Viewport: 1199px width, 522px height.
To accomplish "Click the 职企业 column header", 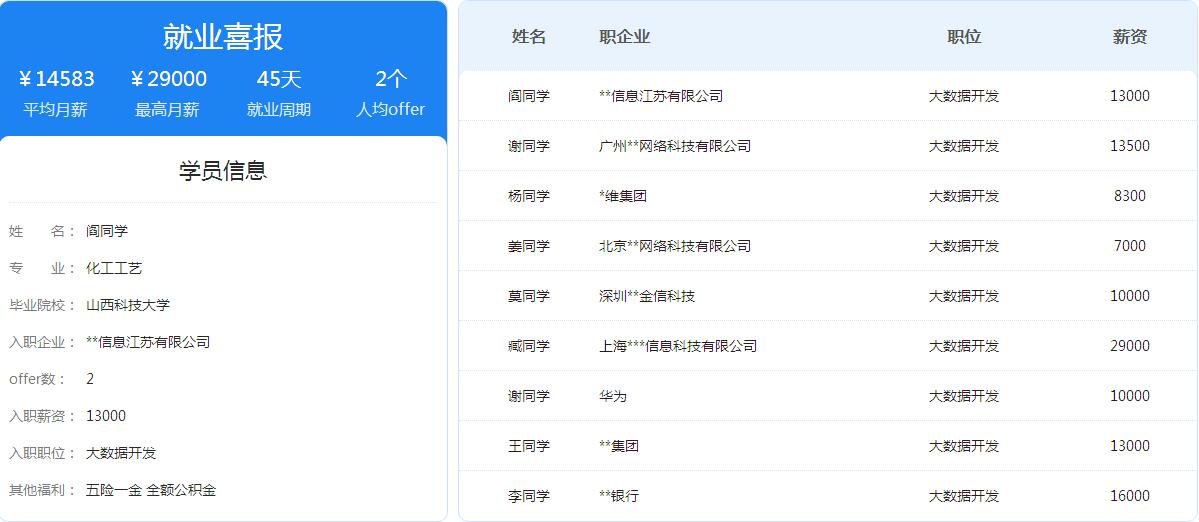I will [x=625, y=37].
